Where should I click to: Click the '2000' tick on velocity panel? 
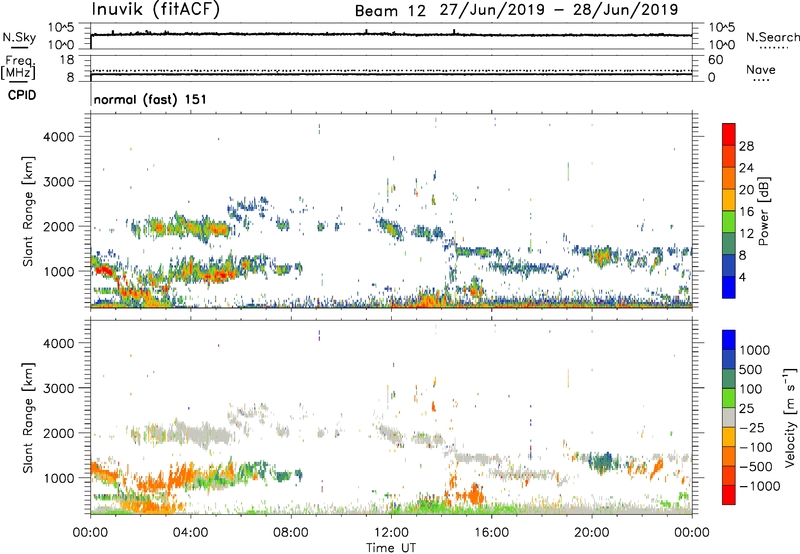coord(59,433)
